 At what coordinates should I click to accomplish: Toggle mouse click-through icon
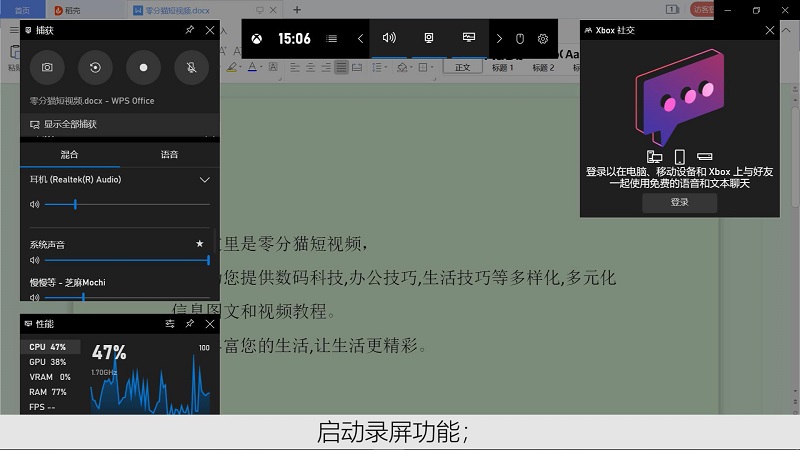pyautogui.click(x=520, y=39)
